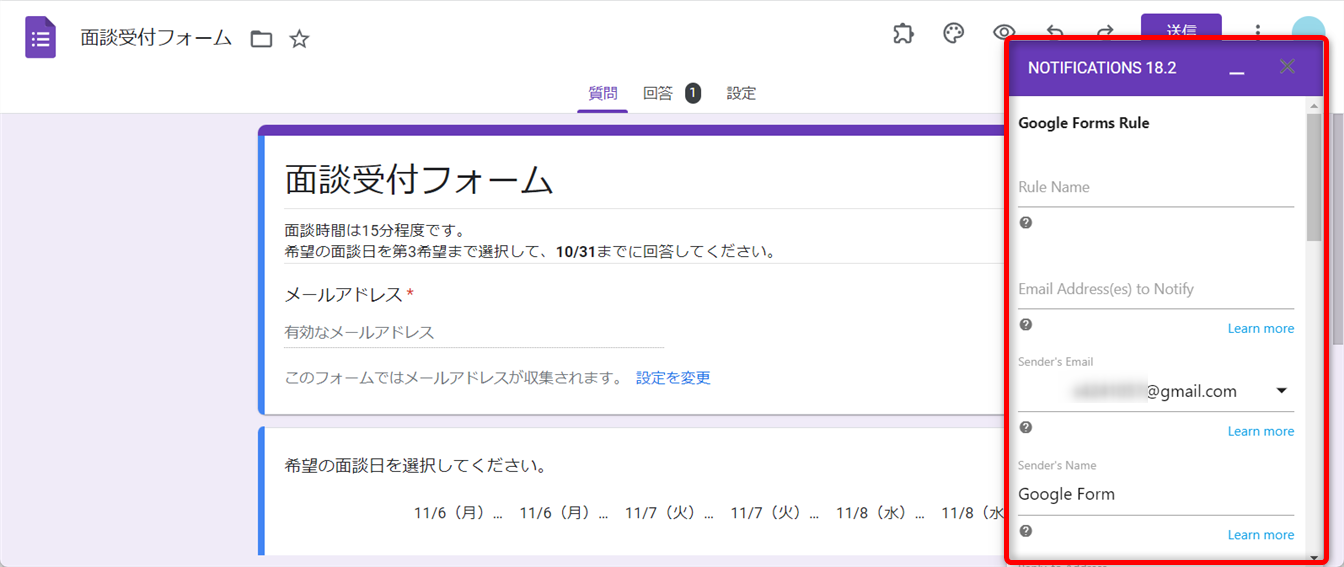Switch to the 回答 tab

click(657, 93)
